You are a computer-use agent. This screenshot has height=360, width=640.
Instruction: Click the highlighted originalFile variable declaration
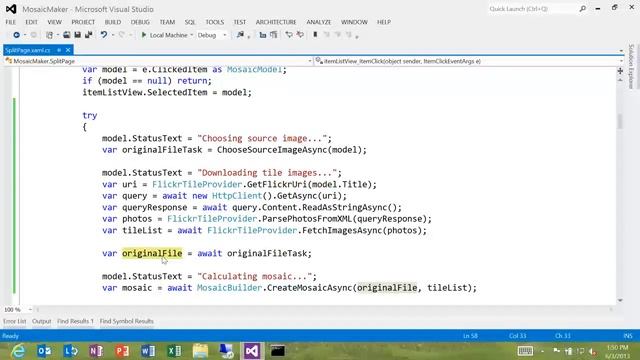point(152,253)
